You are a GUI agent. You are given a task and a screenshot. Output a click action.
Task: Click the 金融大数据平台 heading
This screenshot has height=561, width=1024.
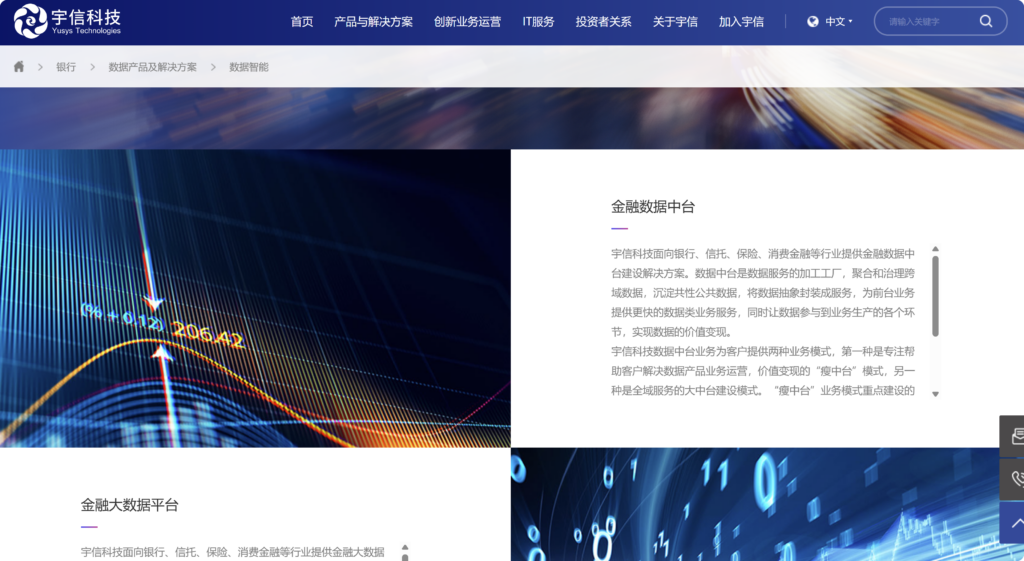129,505
